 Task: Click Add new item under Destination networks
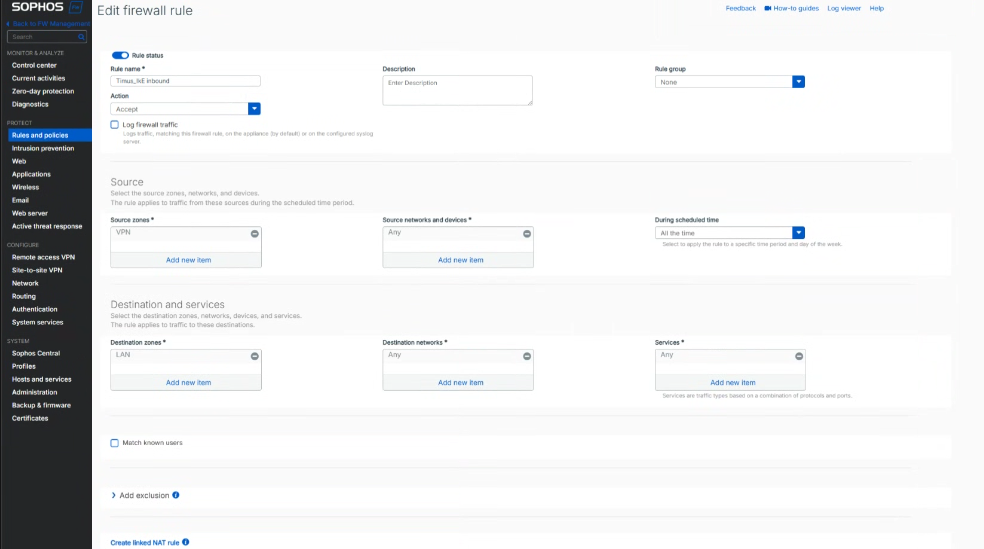pos(461,382)
